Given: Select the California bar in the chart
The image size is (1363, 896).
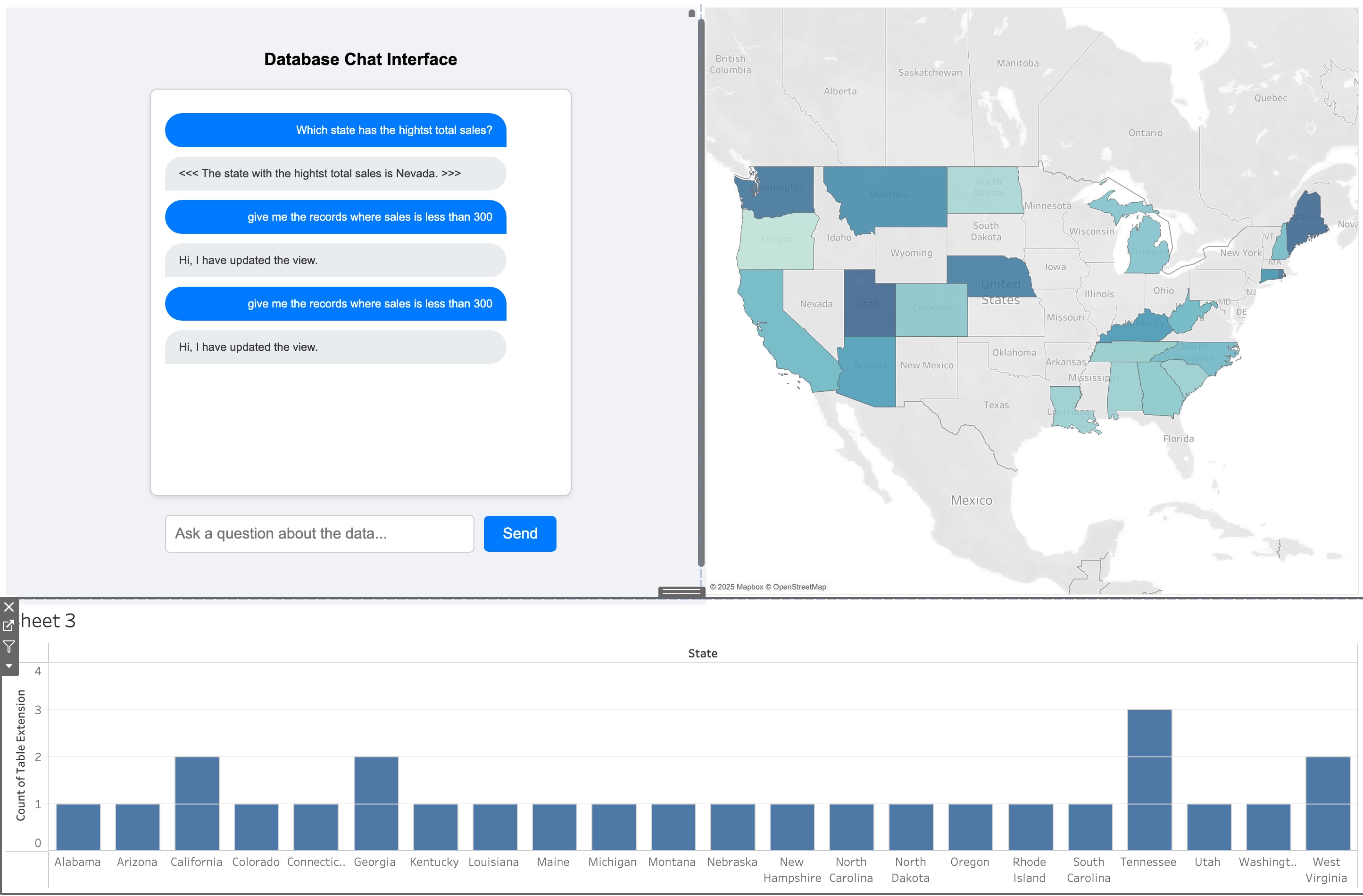Looking at the screenshot, I should pos(196,803).
